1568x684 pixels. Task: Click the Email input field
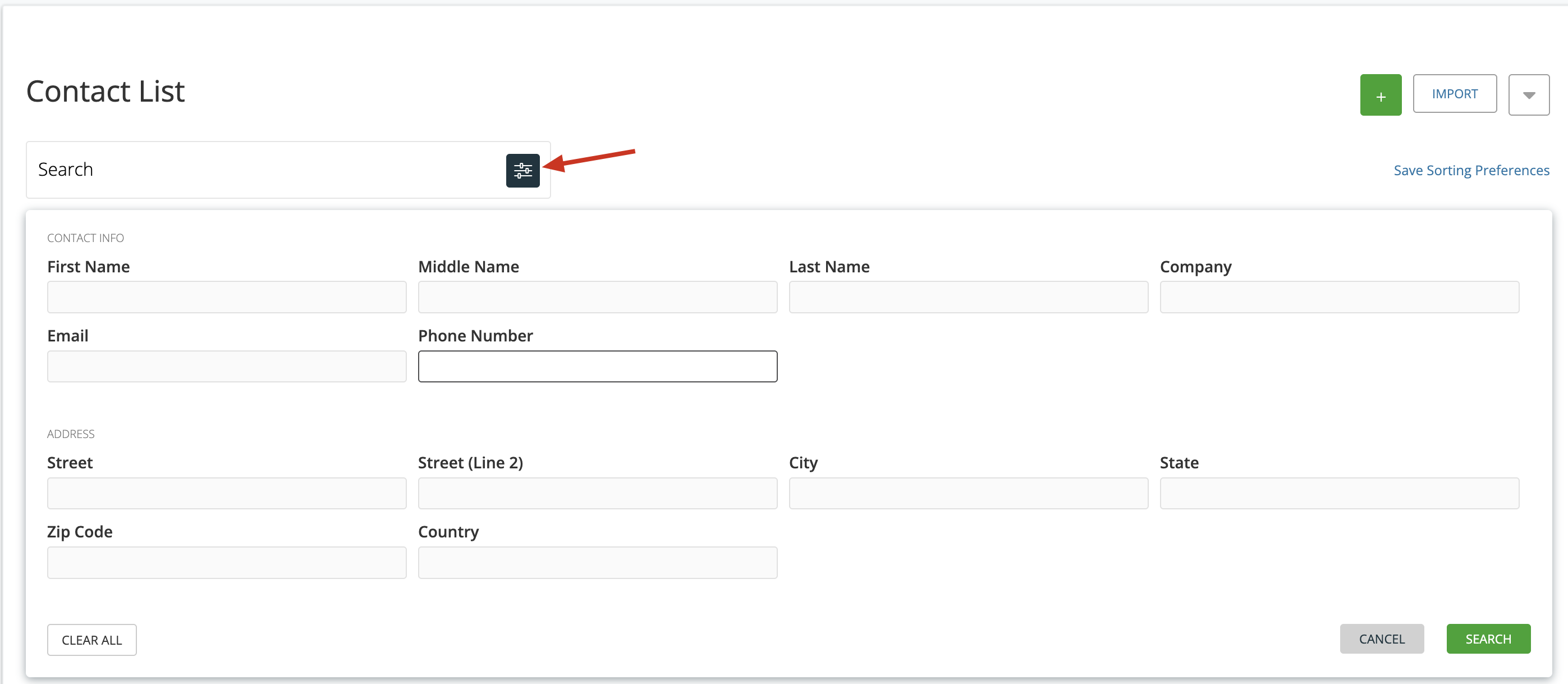226,366
